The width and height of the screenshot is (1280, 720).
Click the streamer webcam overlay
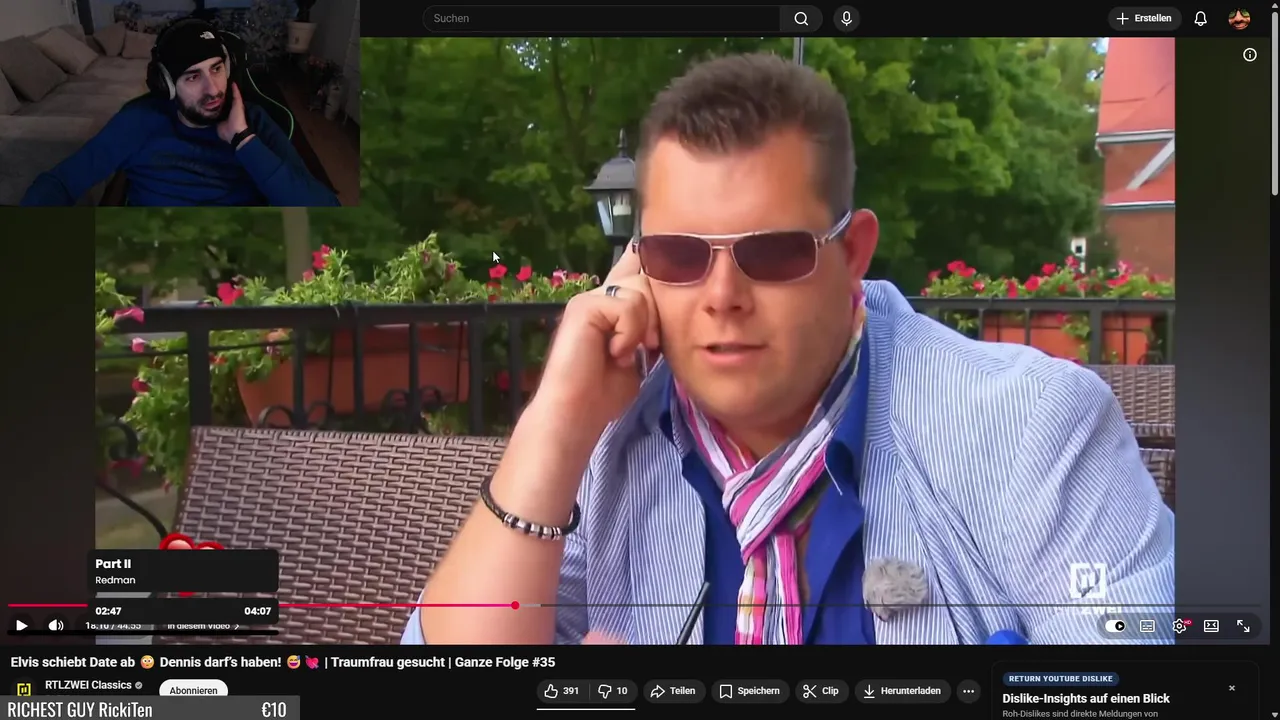point(180,103)
